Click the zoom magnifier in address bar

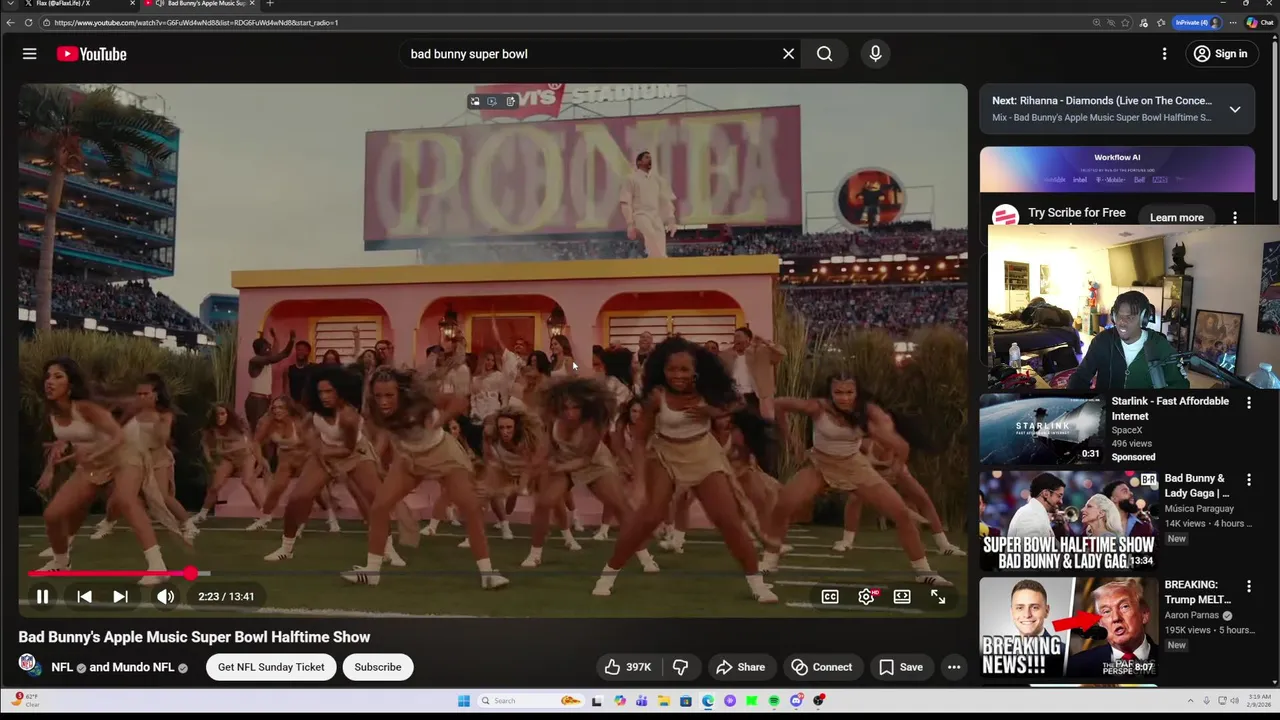tap(1096, 22)
